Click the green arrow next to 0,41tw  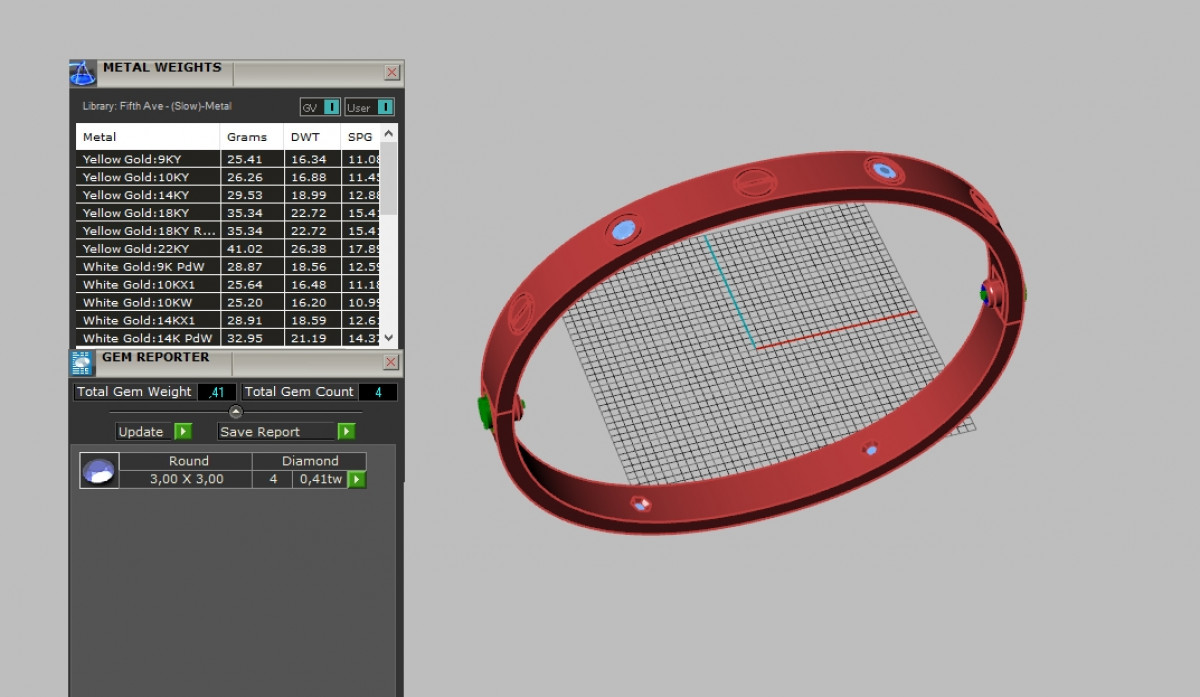coord(356,480)
